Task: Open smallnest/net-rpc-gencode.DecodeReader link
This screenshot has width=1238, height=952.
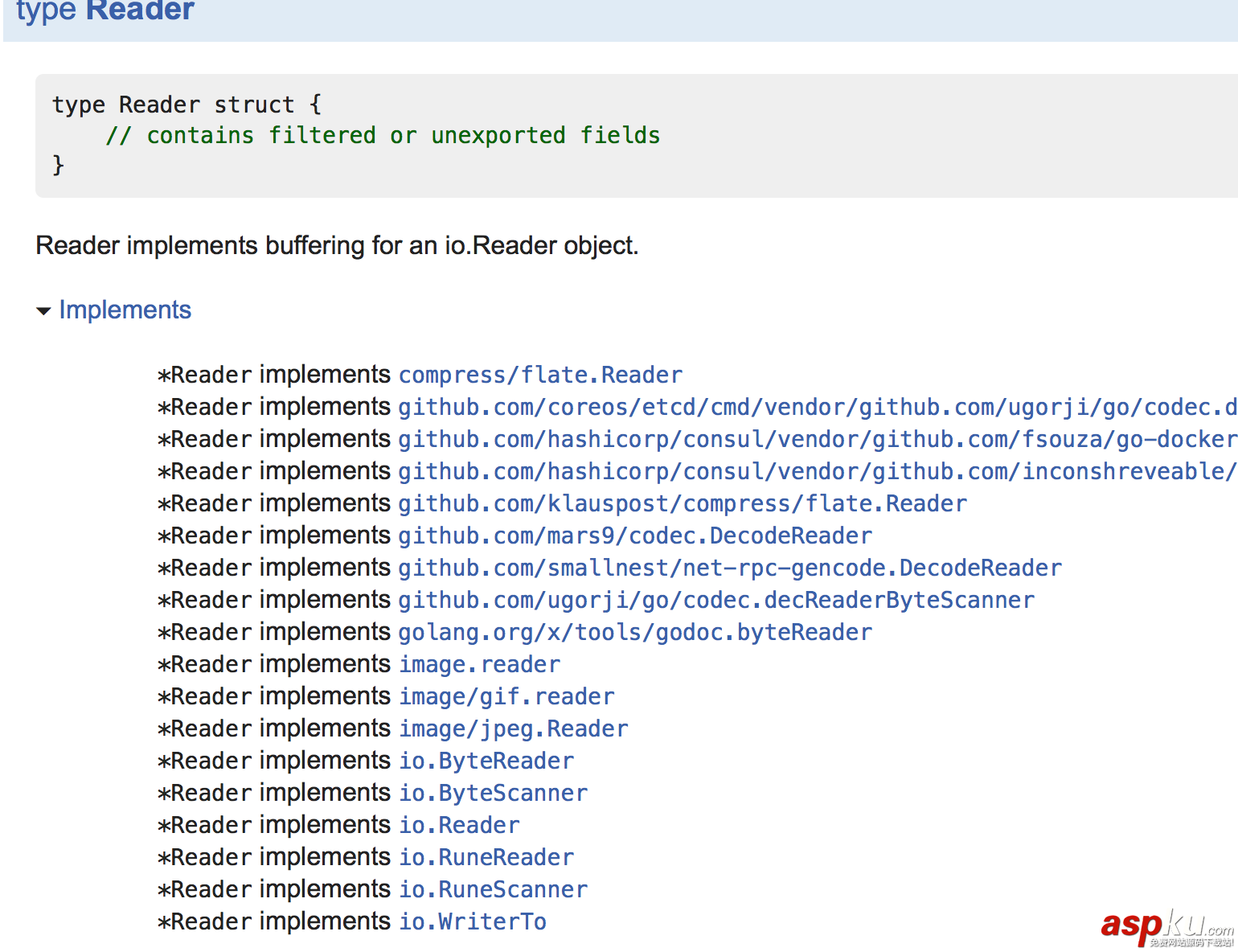Action: (x=730, y=568)
